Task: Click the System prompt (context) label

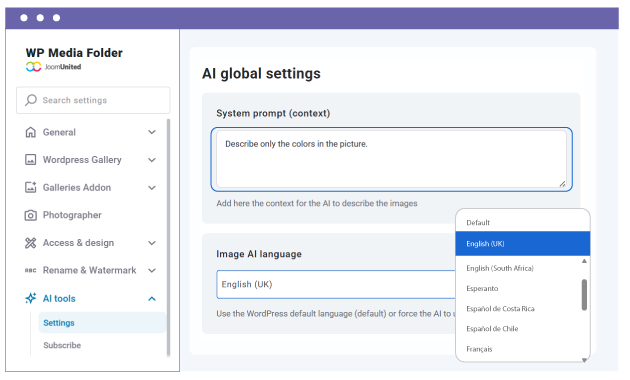Action: [273, 113]
